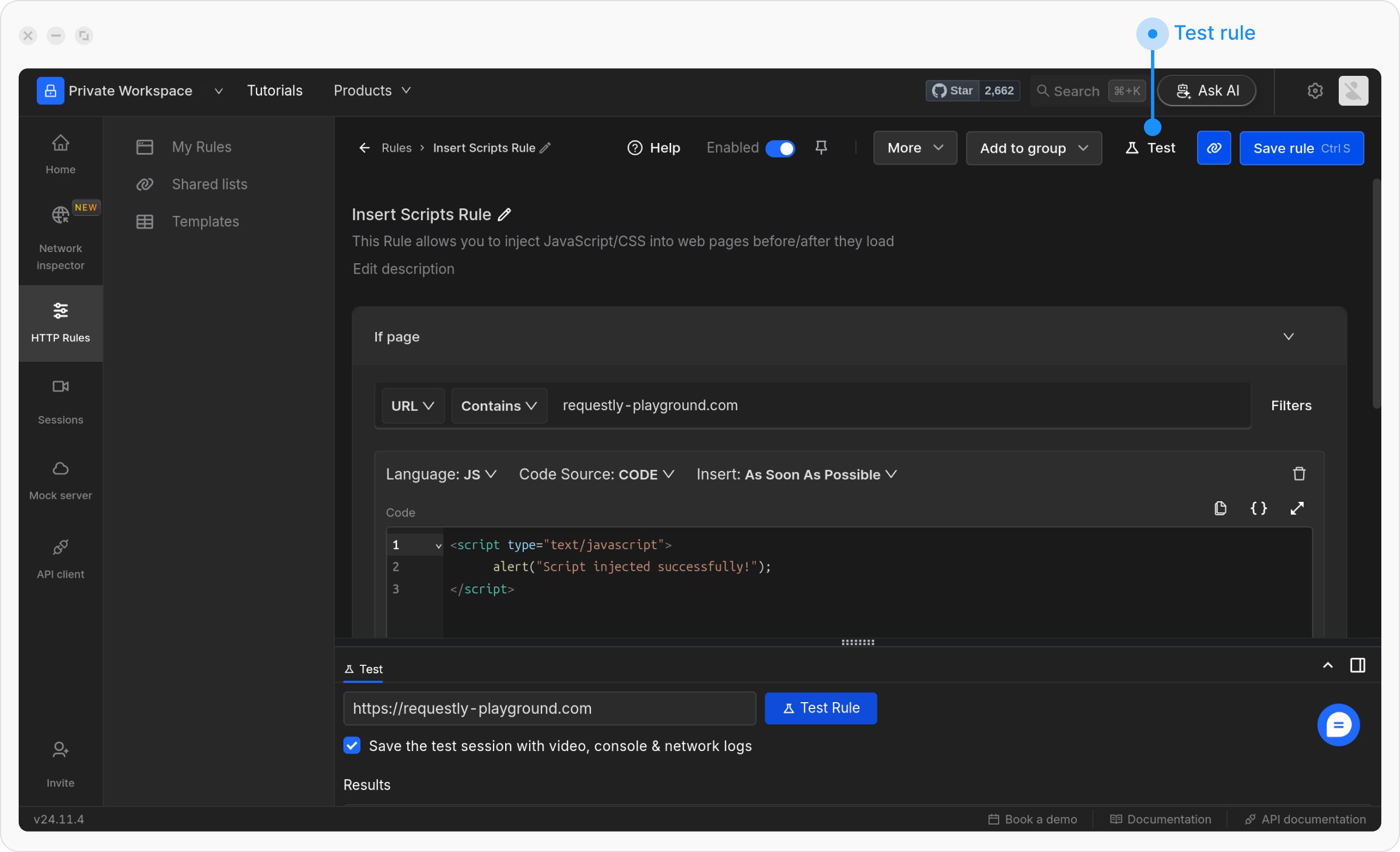The height and width of the screenshot is (852, 1400).
Task: Select Templates in the rules menu
Action: 205,222
